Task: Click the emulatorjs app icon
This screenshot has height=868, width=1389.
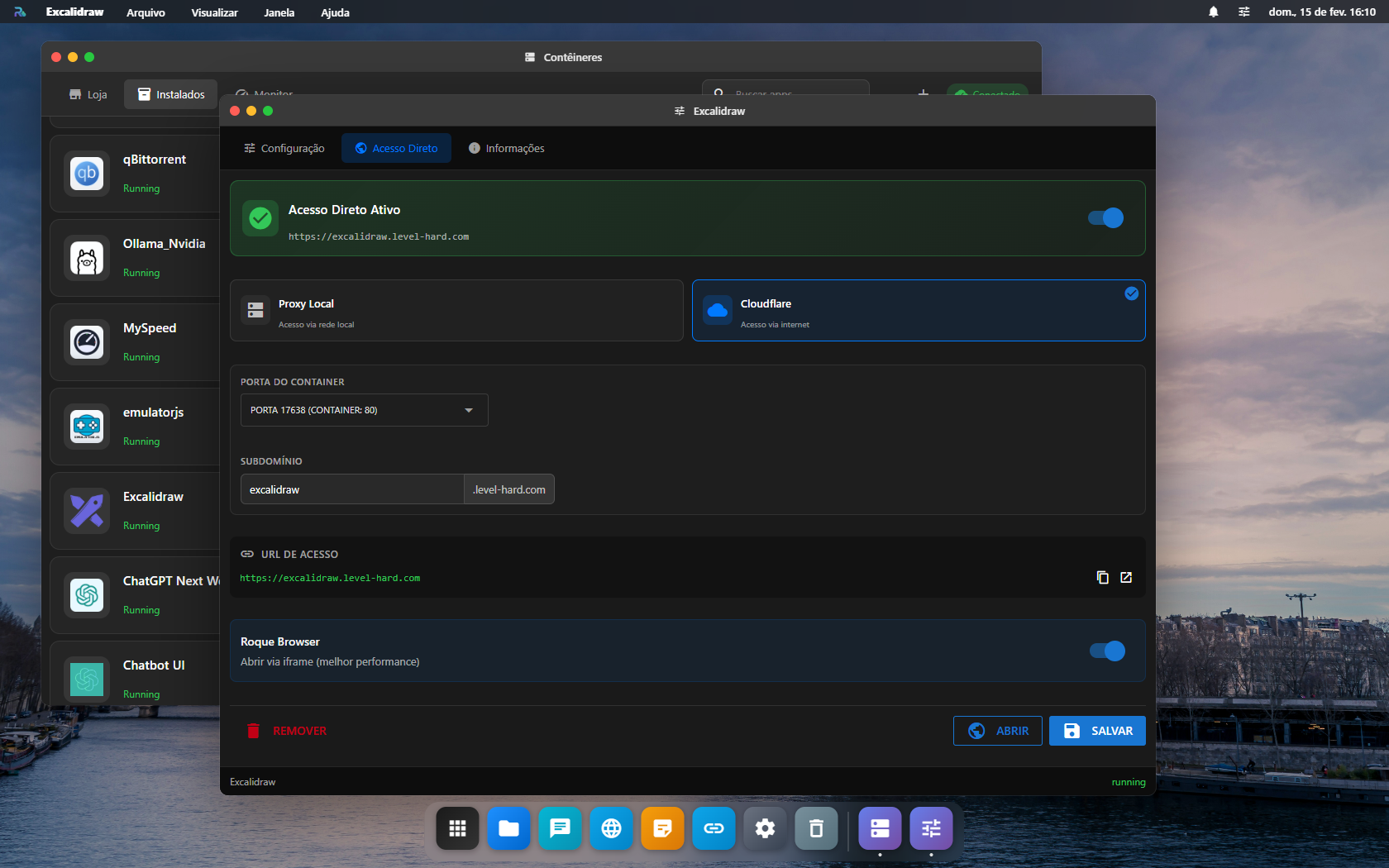Action: coord(87,427)
